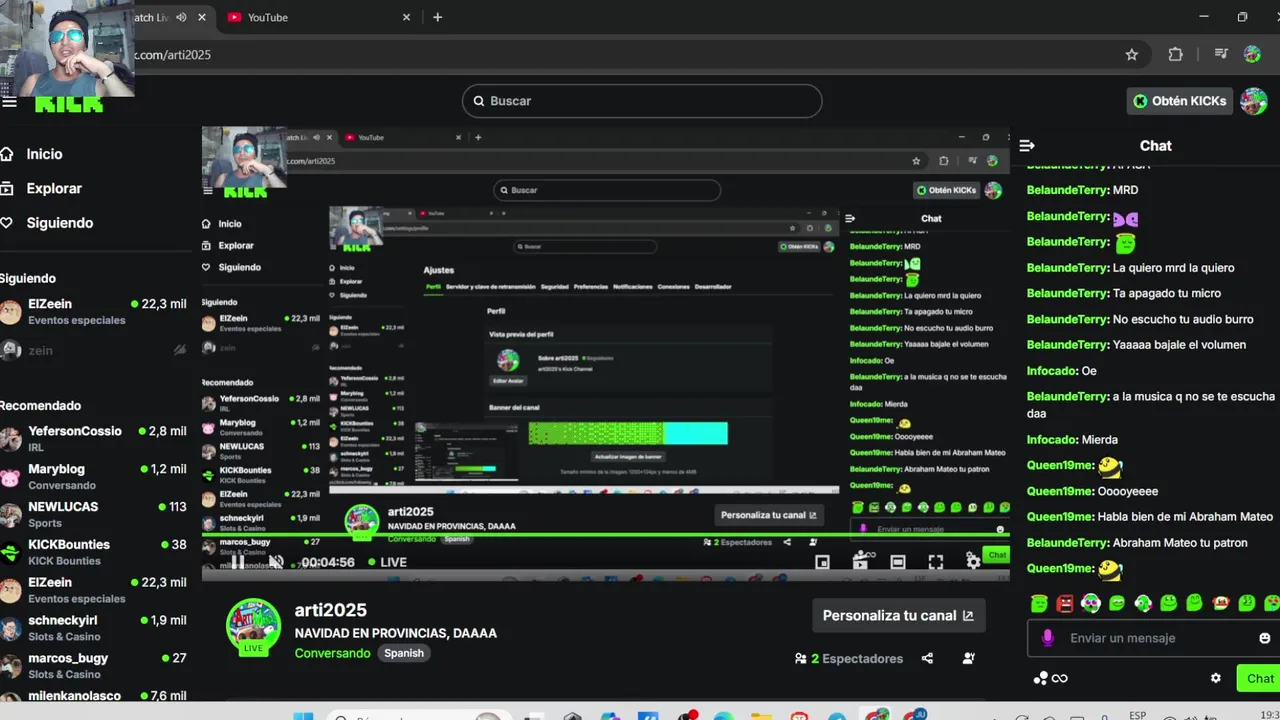Open schneckyirl recommended channel

(x=94, y=628)
